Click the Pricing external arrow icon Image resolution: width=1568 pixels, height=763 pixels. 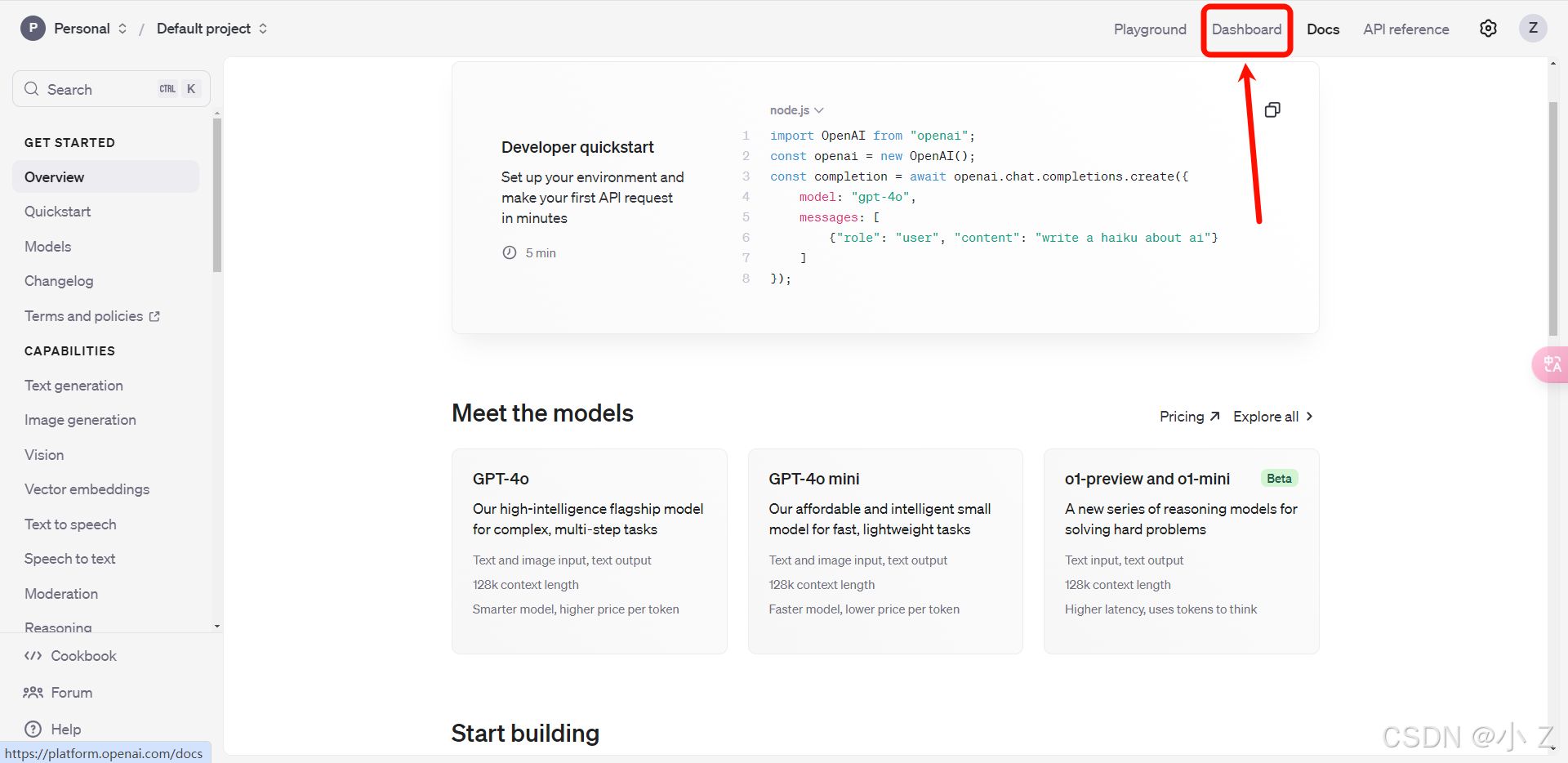[1214, 417]
